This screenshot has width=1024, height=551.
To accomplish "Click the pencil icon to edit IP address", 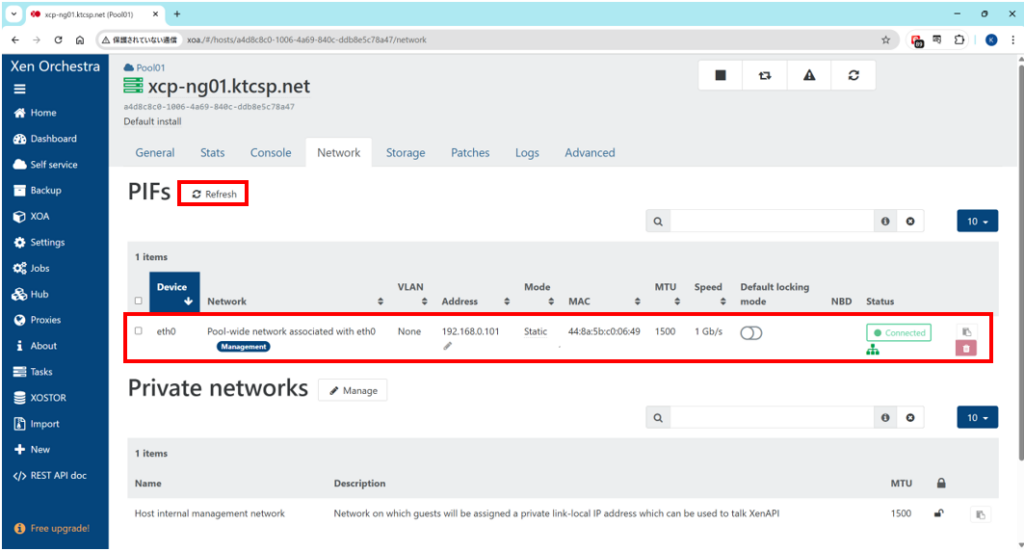I will [x=448, y=346].
